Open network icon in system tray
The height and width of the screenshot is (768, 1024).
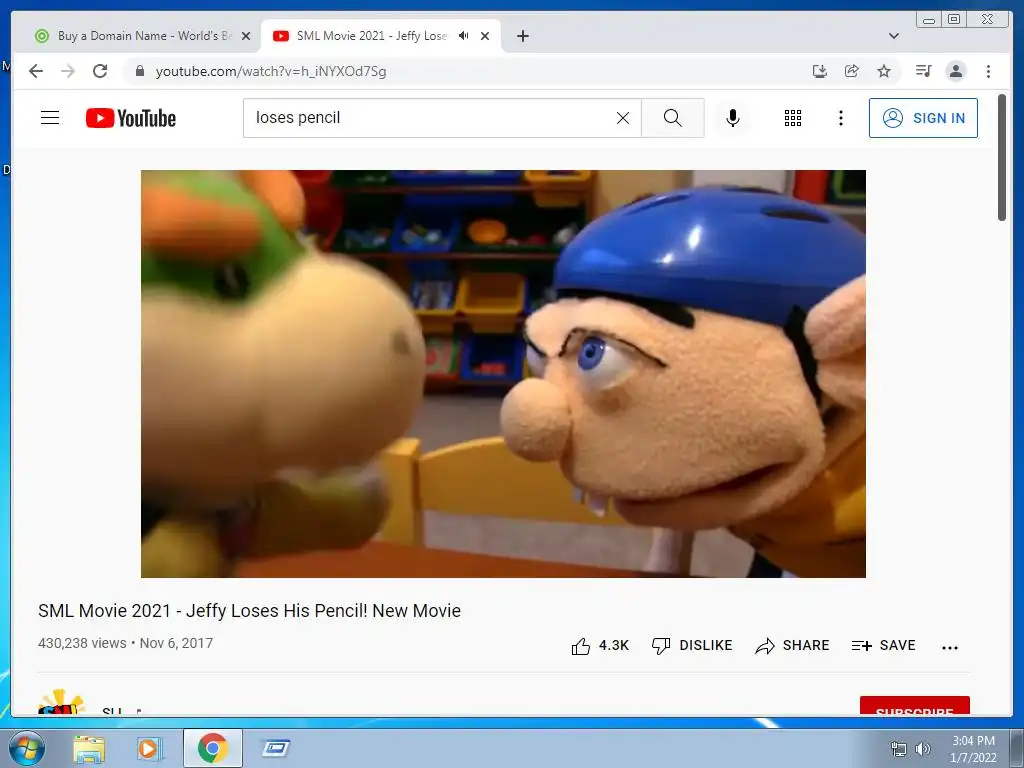[x=899, y=748]
